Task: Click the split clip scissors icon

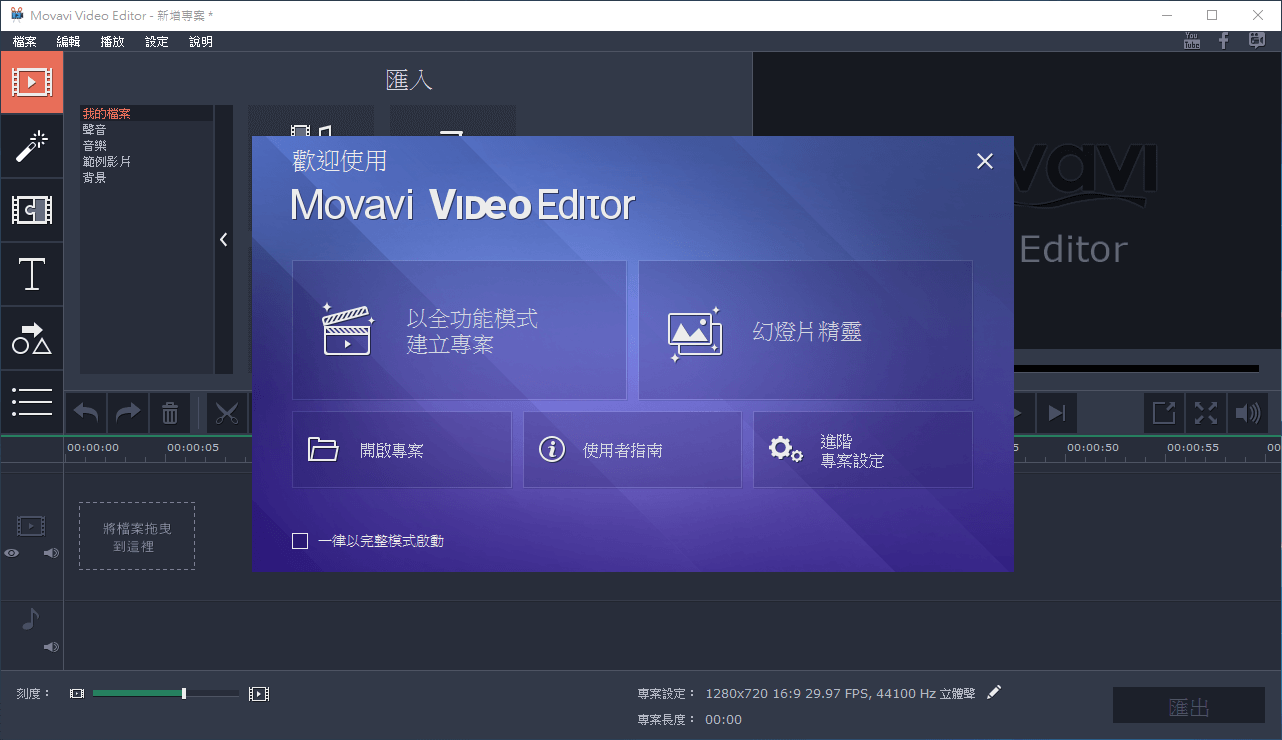Action: 227,413
